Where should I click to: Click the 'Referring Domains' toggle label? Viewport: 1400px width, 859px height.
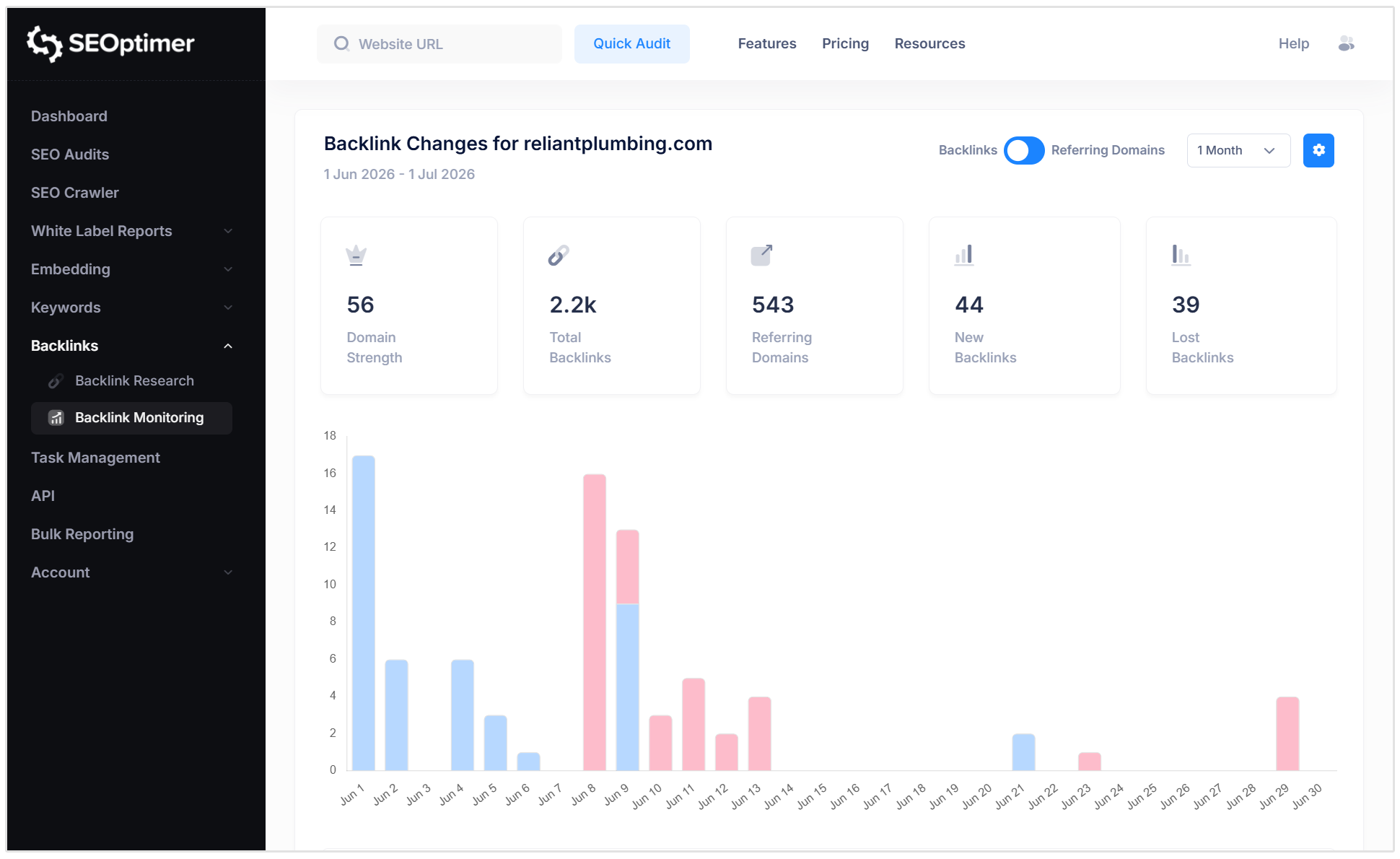pyautogui.click(x=1108, y=150)
